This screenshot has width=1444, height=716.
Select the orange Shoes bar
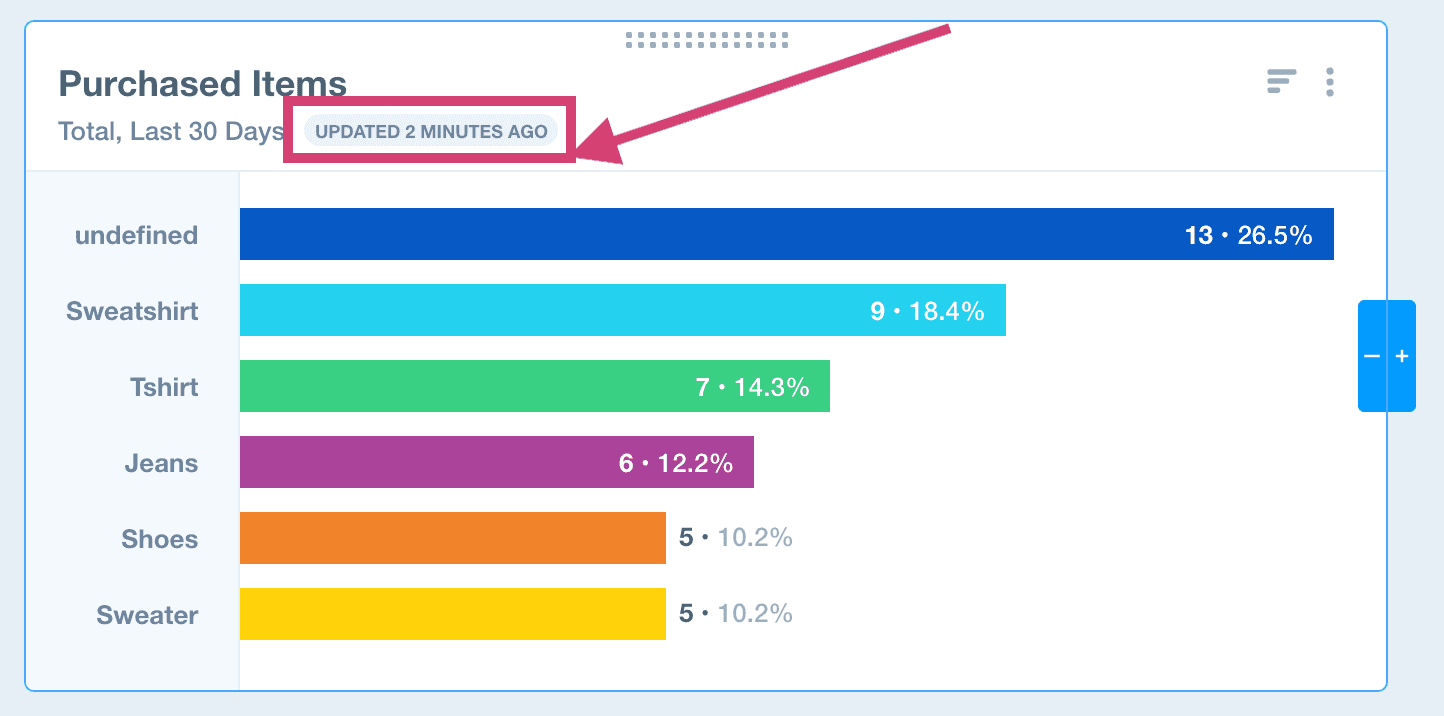click(452, 538)
